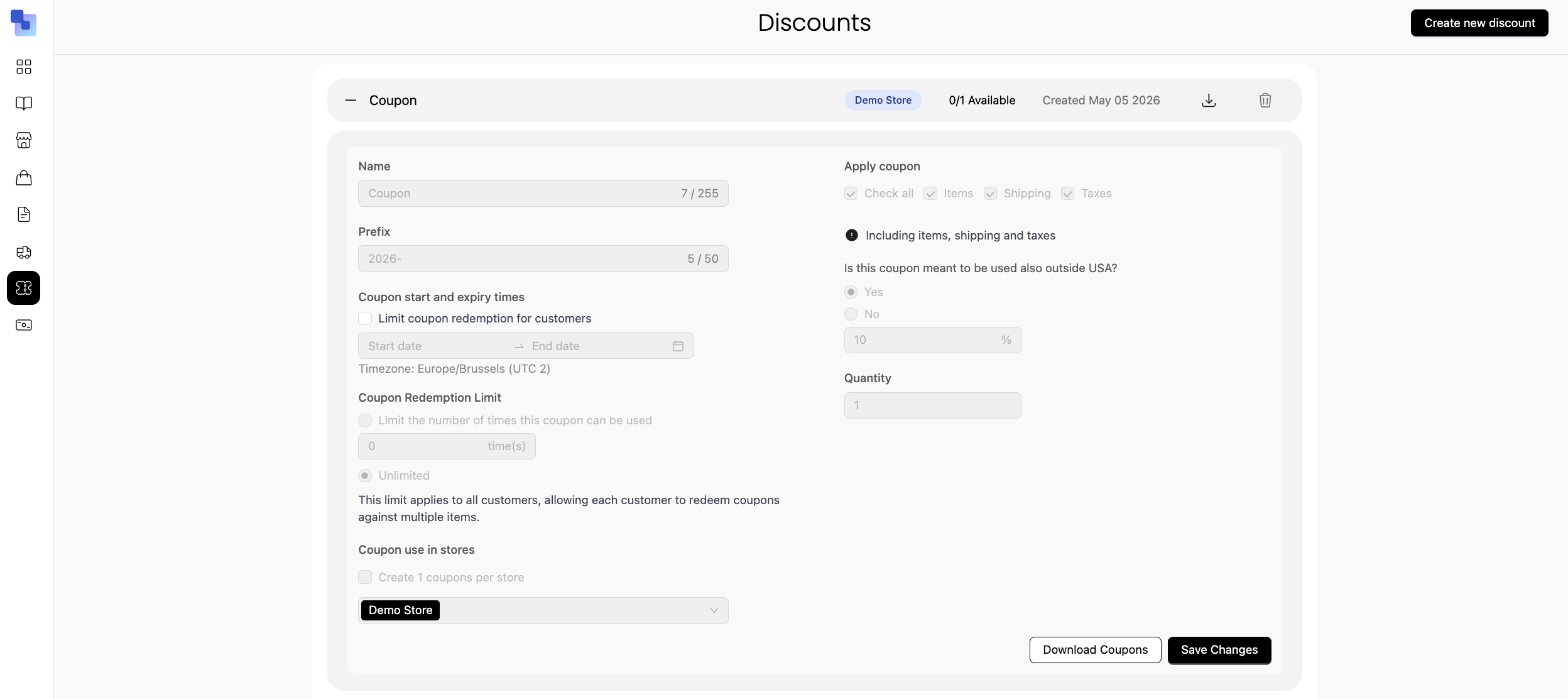1568x699 pixels.
Task: Click the redemption times number field
Action: pyautogui.click(x=447, y=446)
